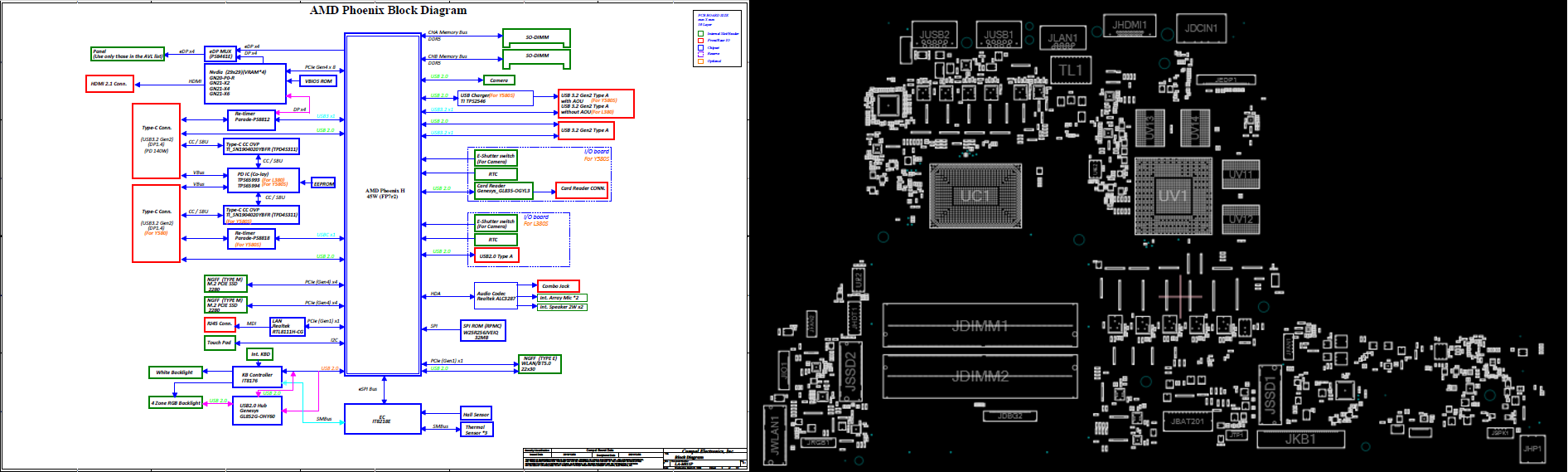Viewport: 1568px width, 472px height.
Task: Click the SO-DIMM block on CHB Memory Bus
Action: click(536, 59)
